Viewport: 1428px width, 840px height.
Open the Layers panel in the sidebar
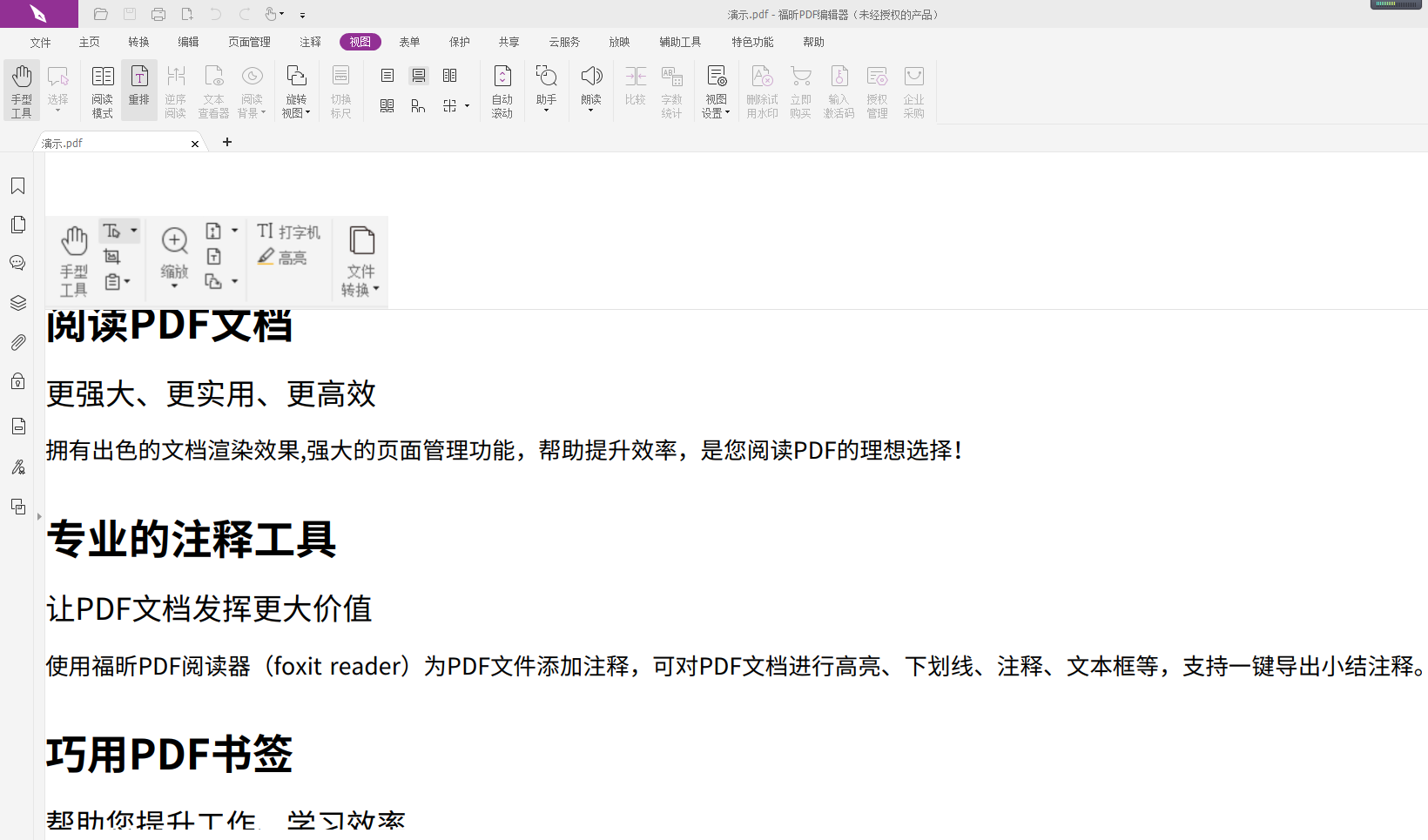[17, 303]
